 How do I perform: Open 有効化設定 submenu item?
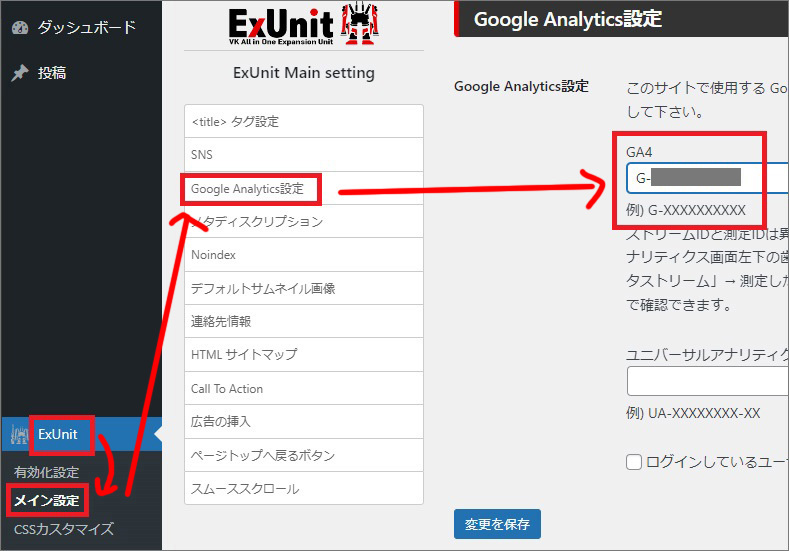coord(46,473)
